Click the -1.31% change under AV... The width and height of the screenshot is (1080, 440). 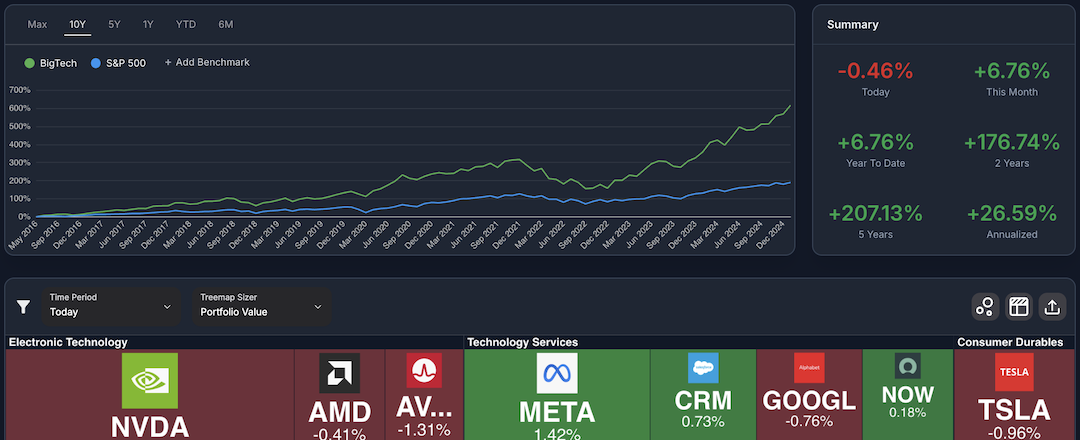[x=424, y=430]
